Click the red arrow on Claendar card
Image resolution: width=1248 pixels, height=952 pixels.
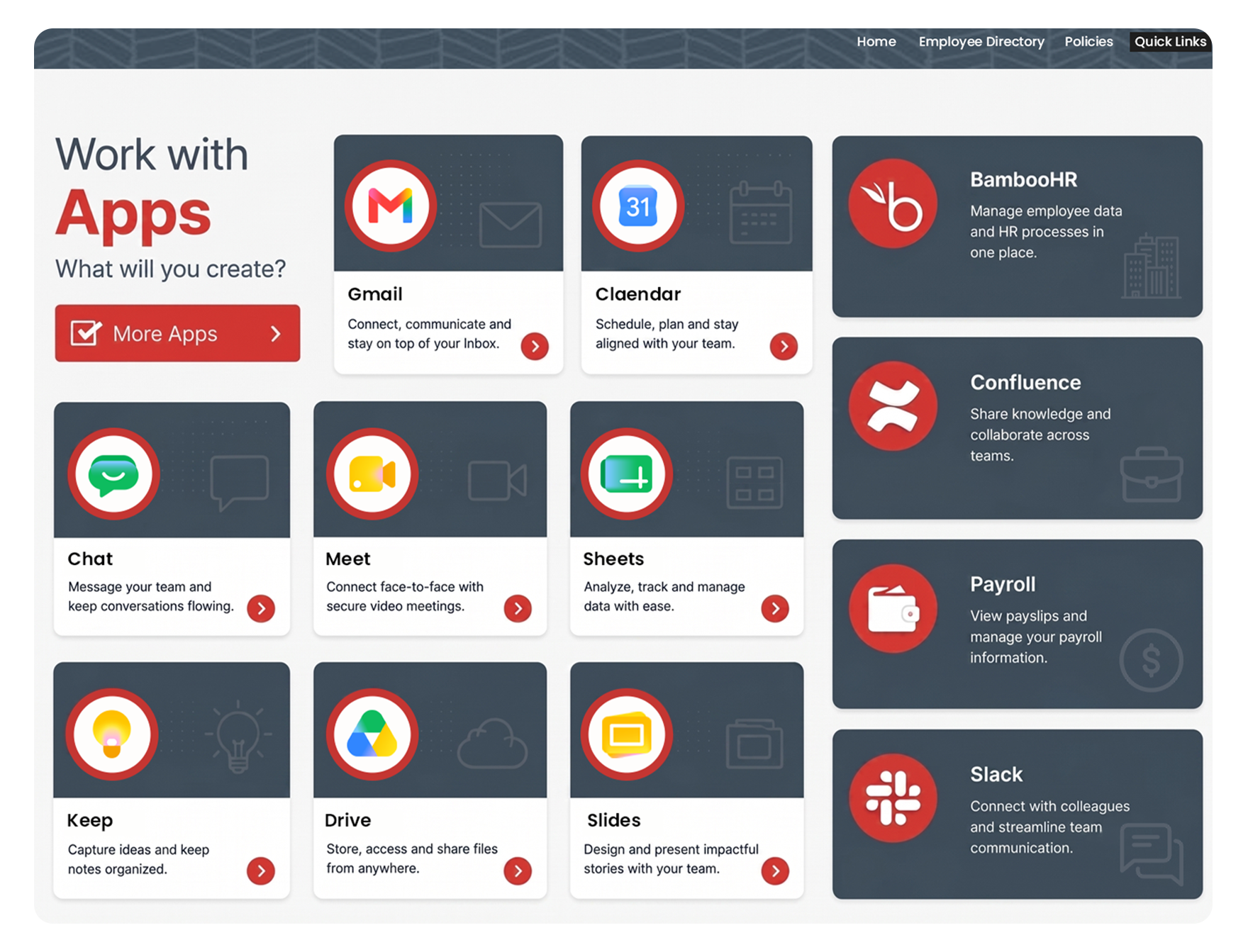[784, 347]
